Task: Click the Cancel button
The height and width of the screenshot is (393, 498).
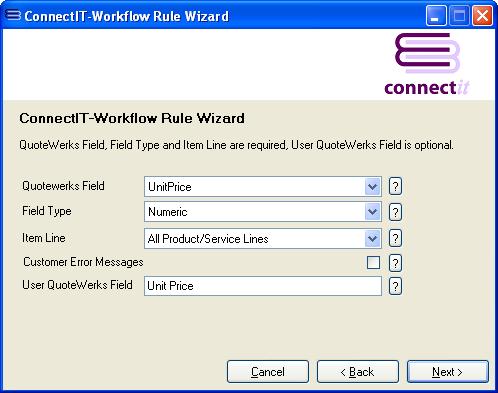Action: [268, 371]
